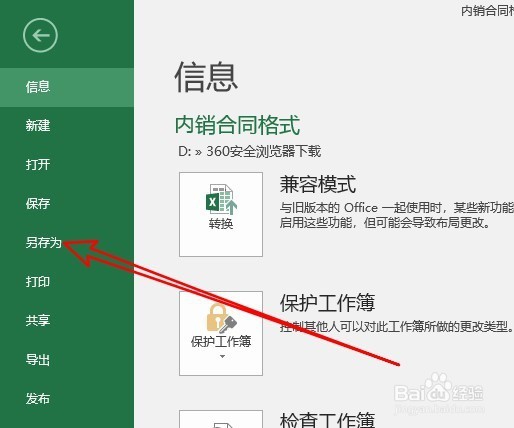Open the 保护工作簿 dropdown button
The height and width of the screenshot is (428, 514).
tap(221, 333)
